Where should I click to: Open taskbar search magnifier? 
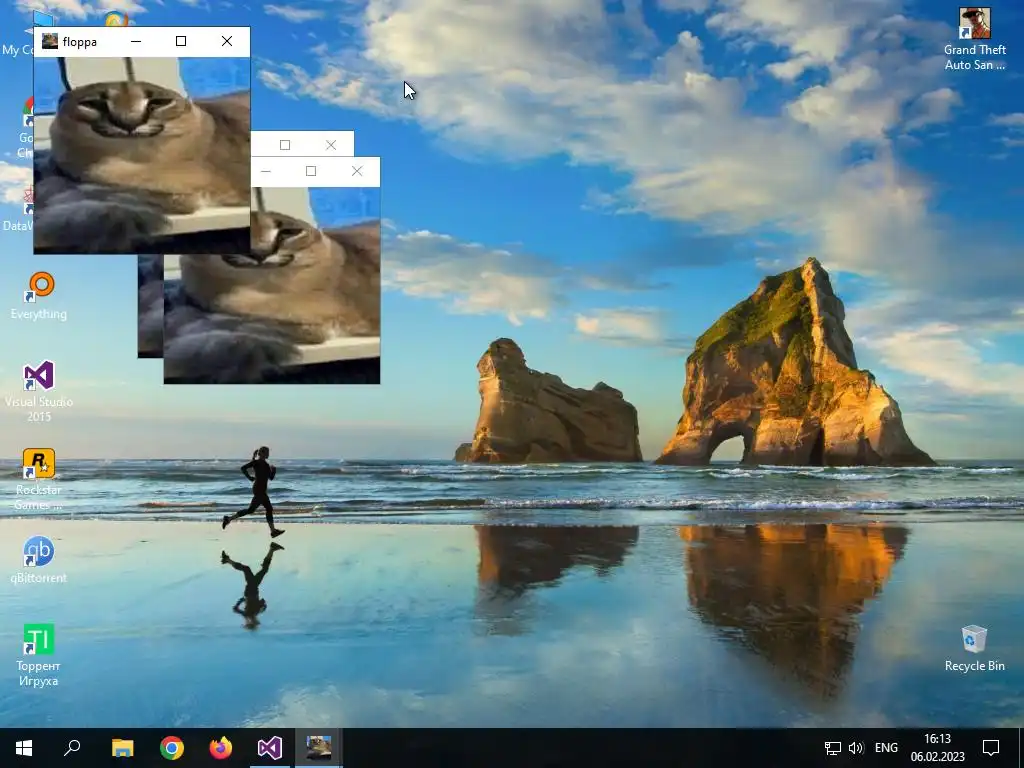[x=72, y=748]
